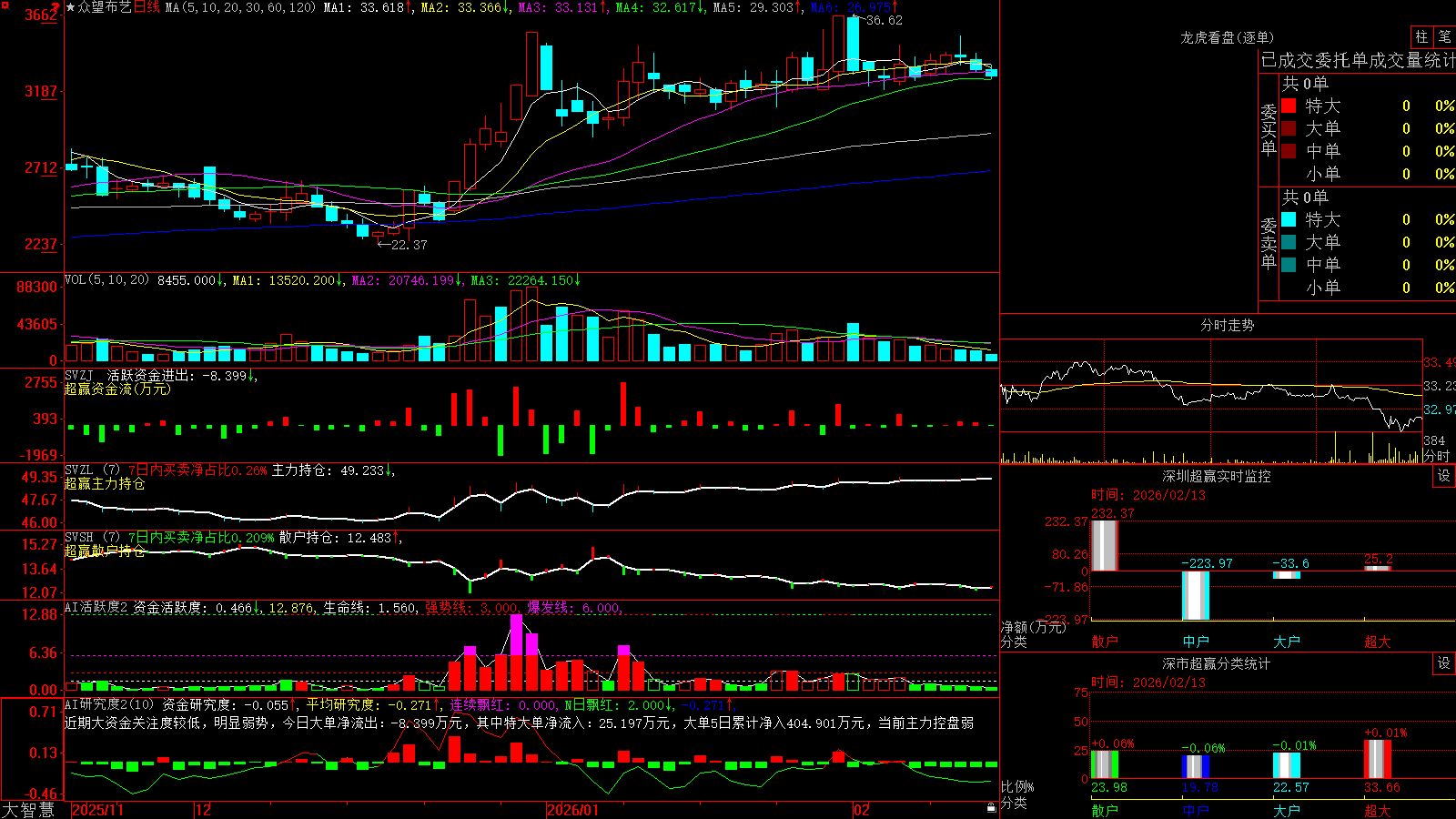Click the 超大 25.2 bar

click(x=1378, y=568)
